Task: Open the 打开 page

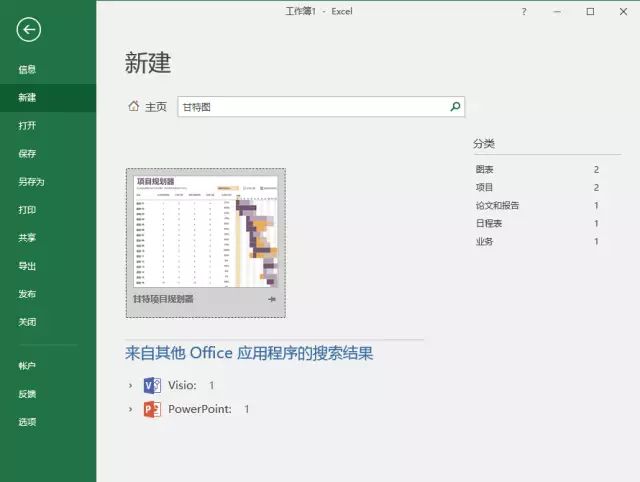Action: pyautogui.click(x=48, y=126)
